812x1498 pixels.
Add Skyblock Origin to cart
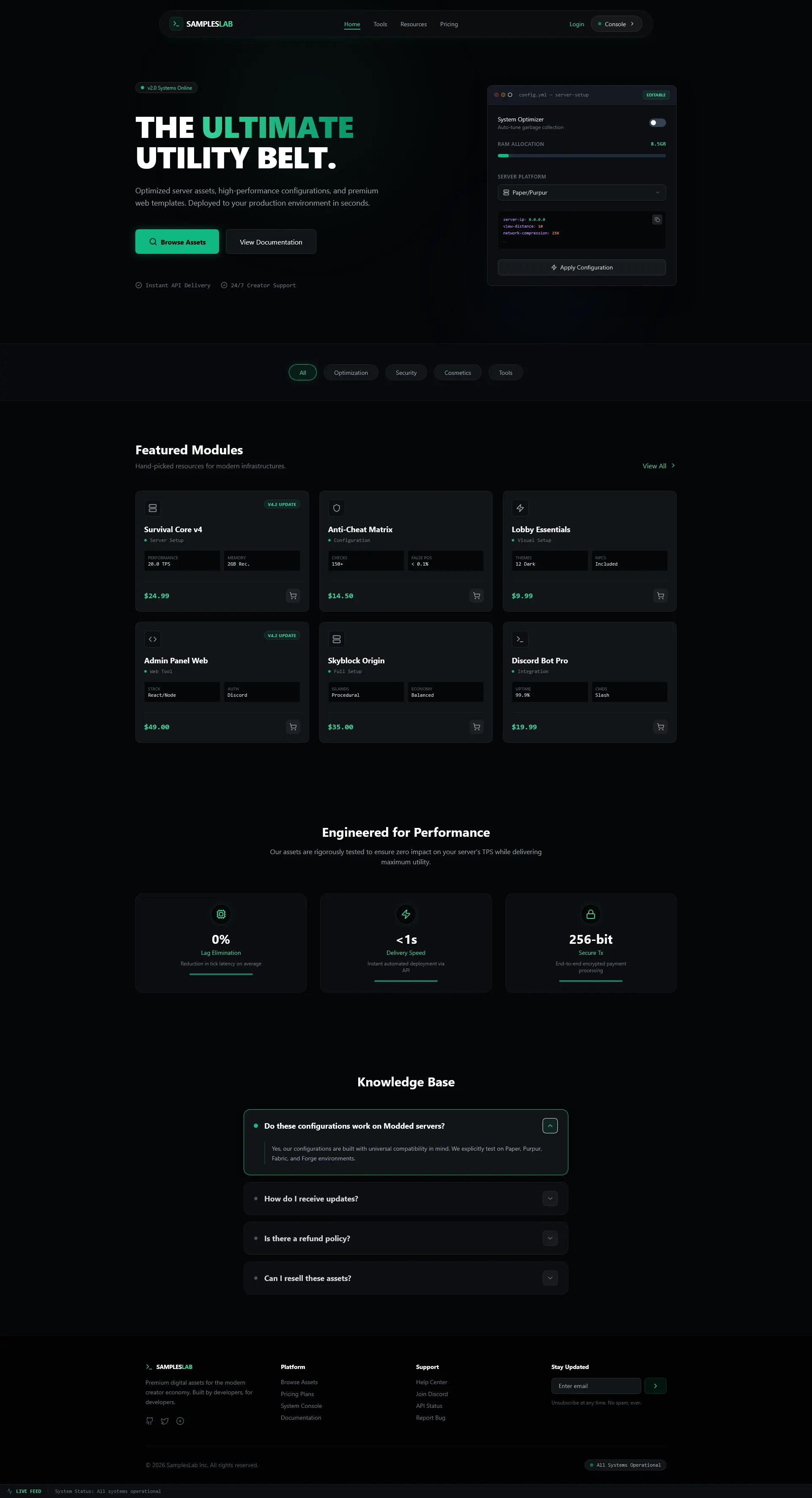[x=477, y=727]
